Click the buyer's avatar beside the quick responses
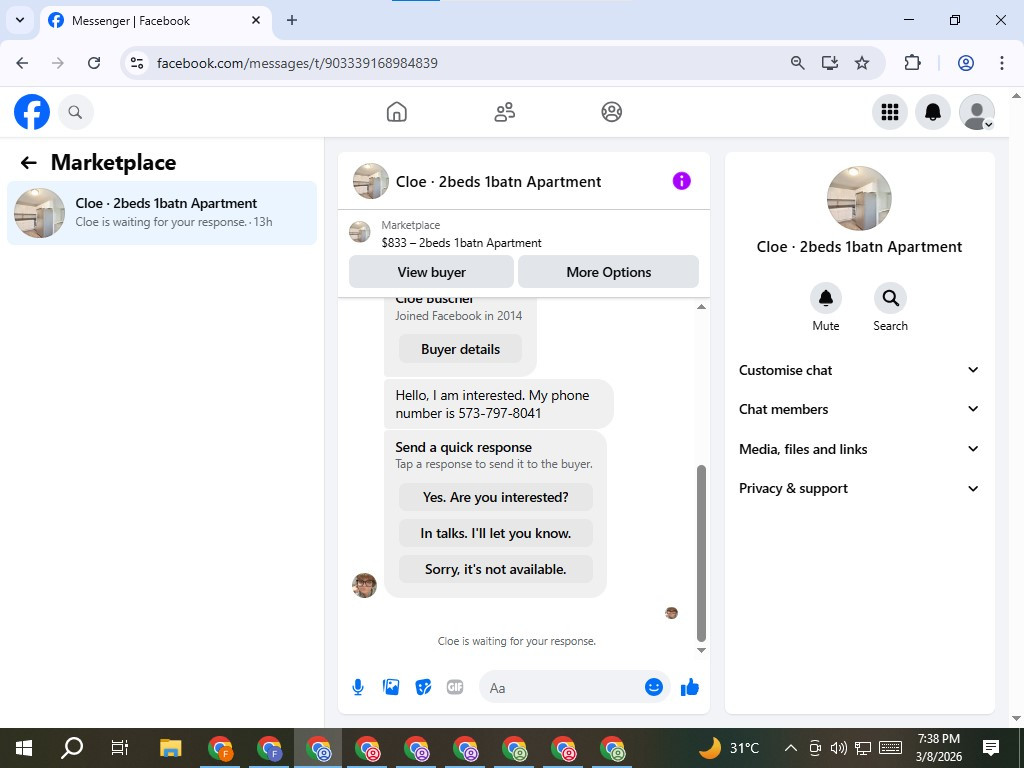1024x768 pixels. click(364, 586)
